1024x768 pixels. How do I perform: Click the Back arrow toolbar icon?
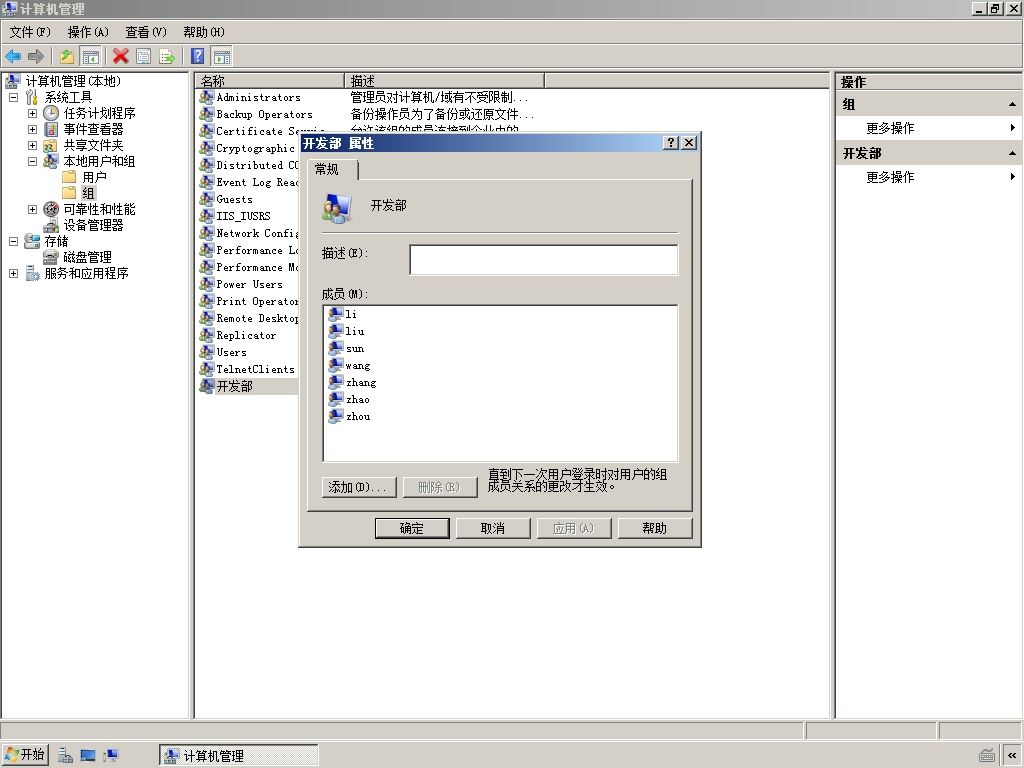(x=13, y=56)
